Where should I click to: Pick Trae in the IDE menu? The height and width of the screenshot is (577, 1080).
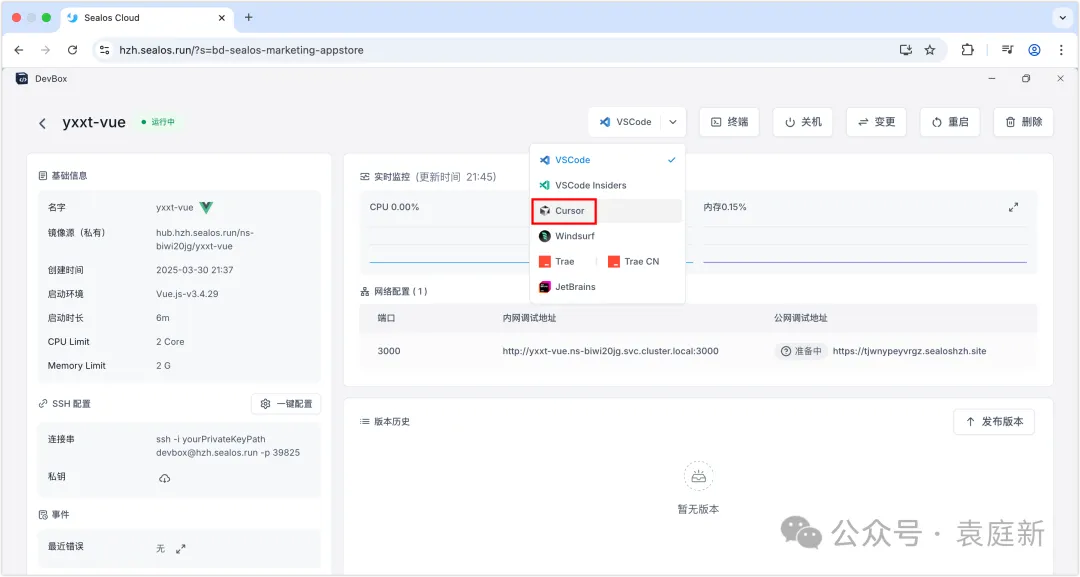coord(563,262)
